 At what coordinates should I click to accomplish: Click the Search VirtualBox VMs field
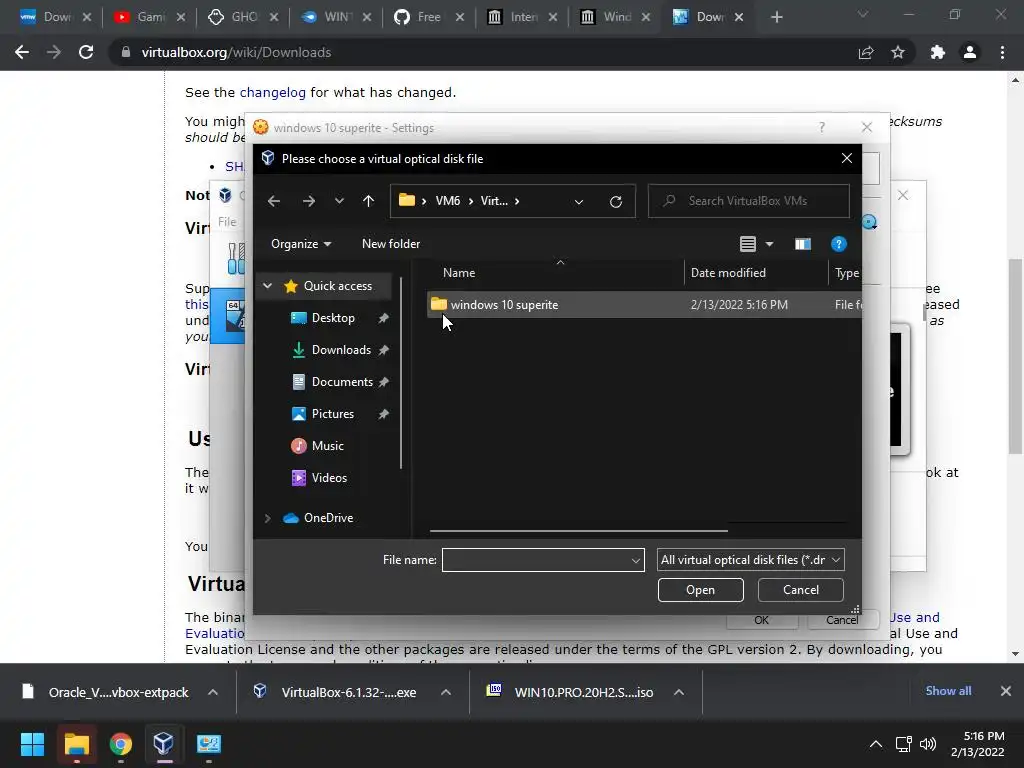click(748, 201)
